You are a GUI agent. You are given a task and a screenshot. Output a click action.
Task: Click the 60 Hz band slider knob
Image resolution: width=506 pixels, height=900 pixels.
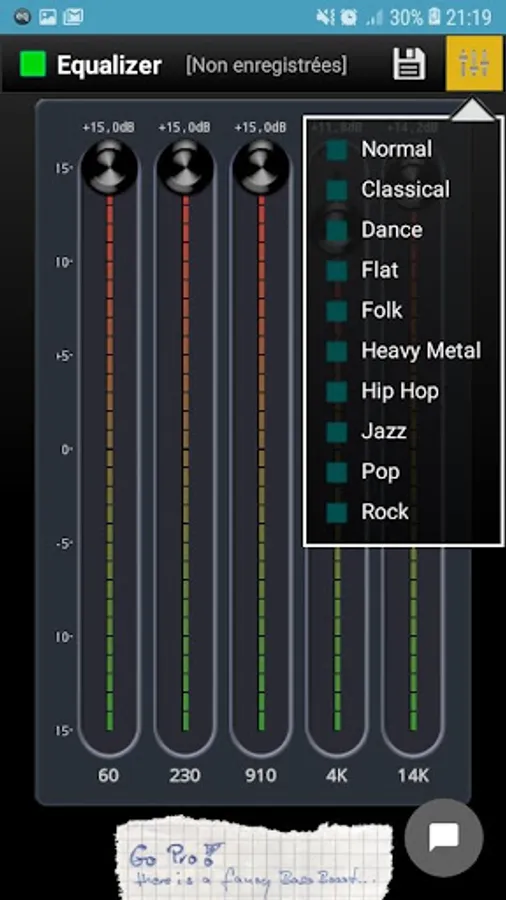(x=109, y=166)
